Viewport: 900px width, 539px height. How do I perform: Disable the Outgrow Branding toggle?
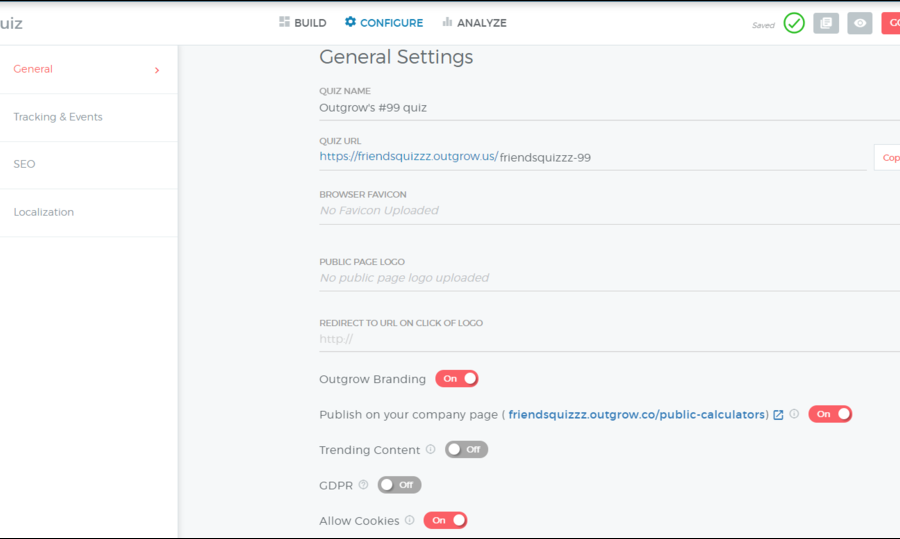click(457, 379)
